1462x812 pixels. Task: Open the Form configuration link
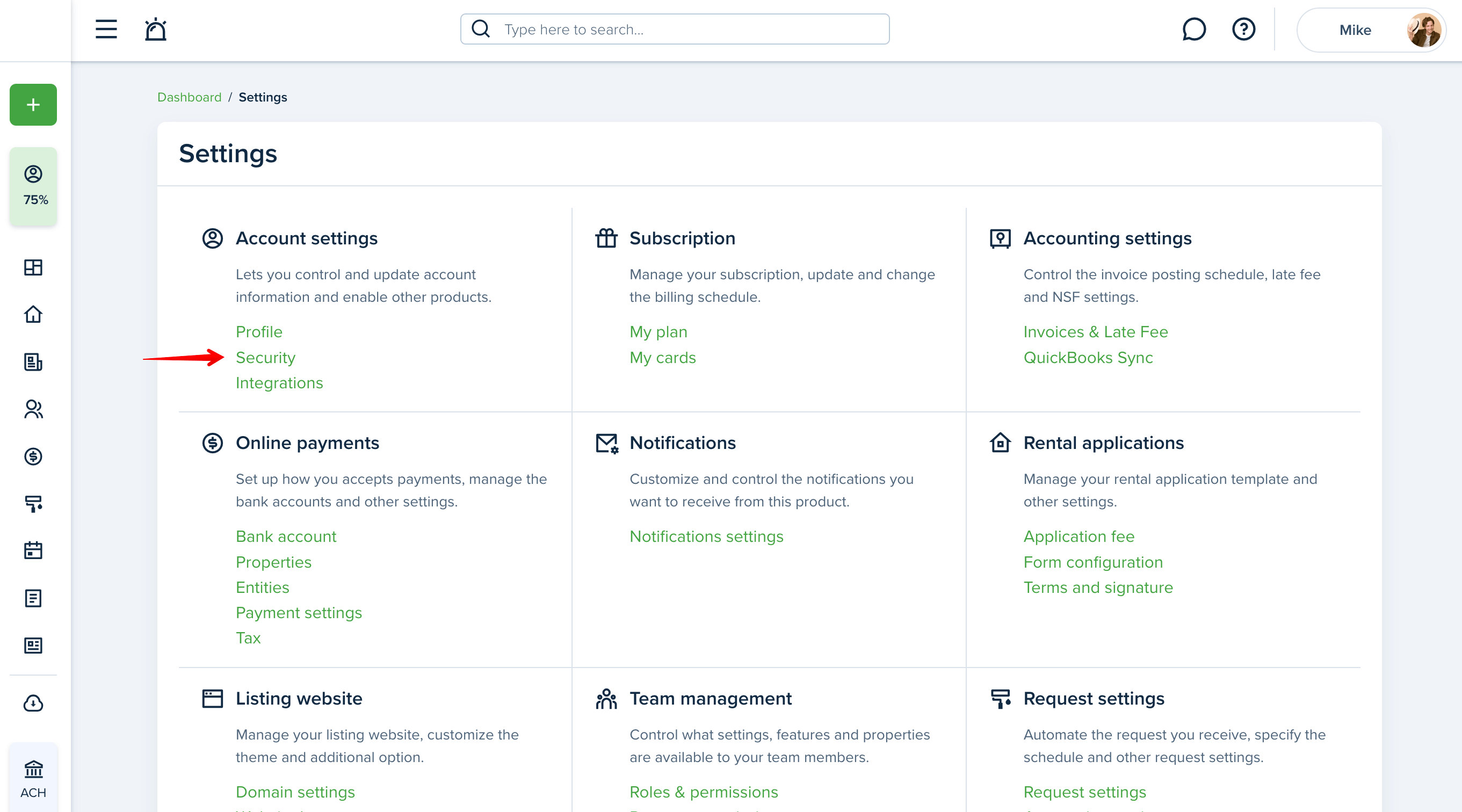1092,562
